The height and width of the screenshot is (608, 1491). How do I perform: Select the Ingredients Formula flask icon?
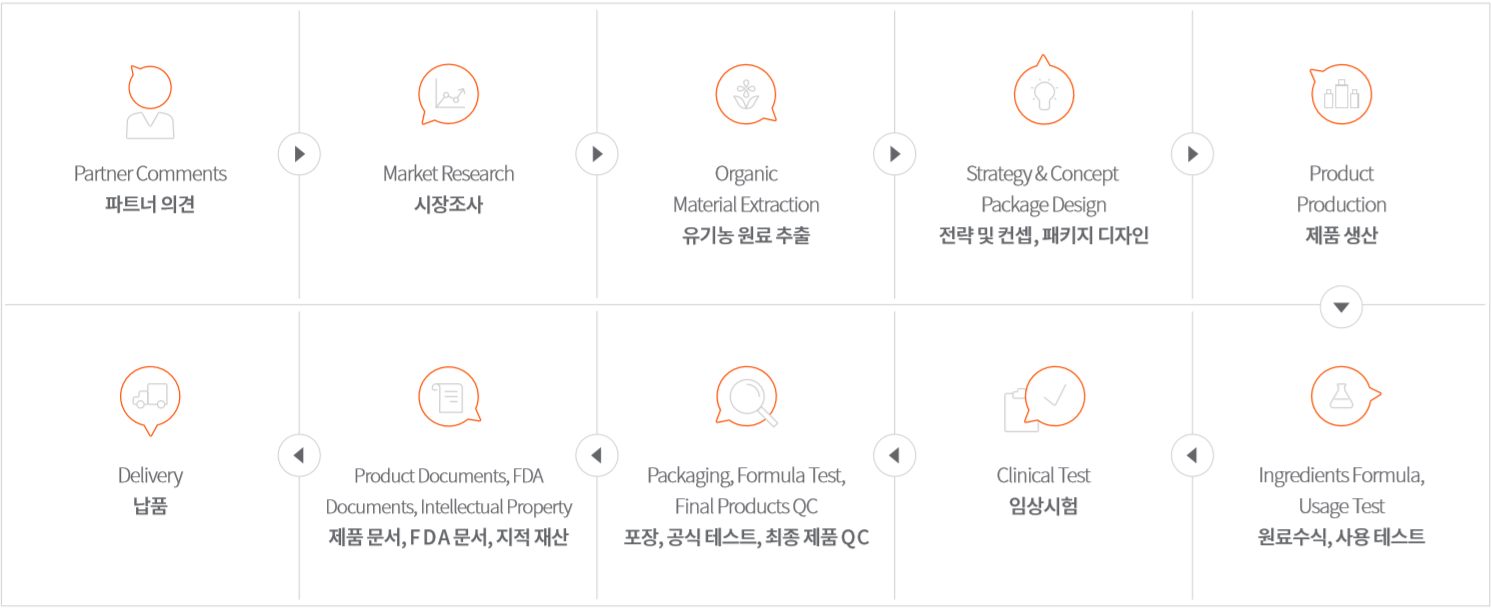coord(1345,397)
